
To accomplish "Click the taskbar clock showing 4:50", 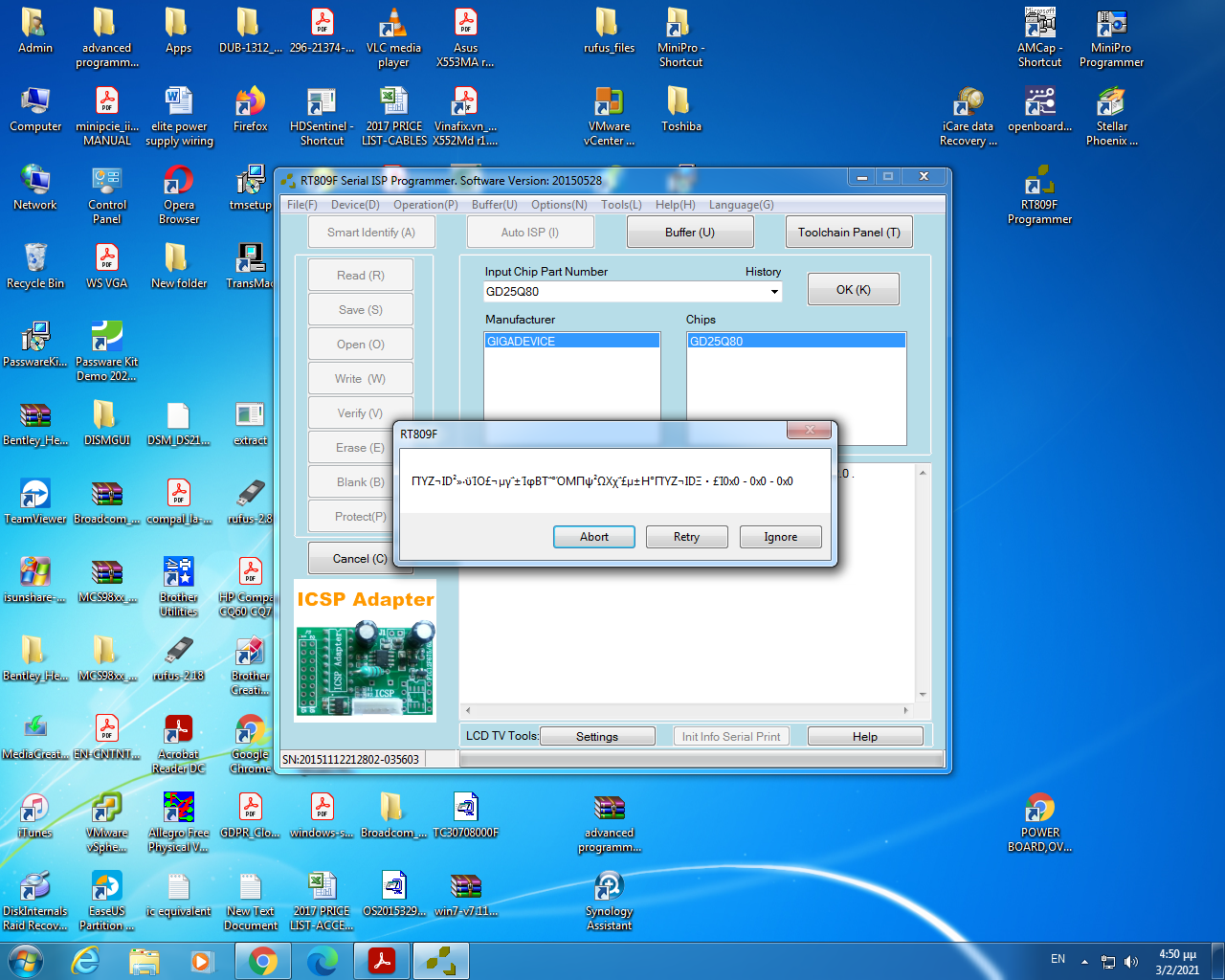I will (1177, 961).
